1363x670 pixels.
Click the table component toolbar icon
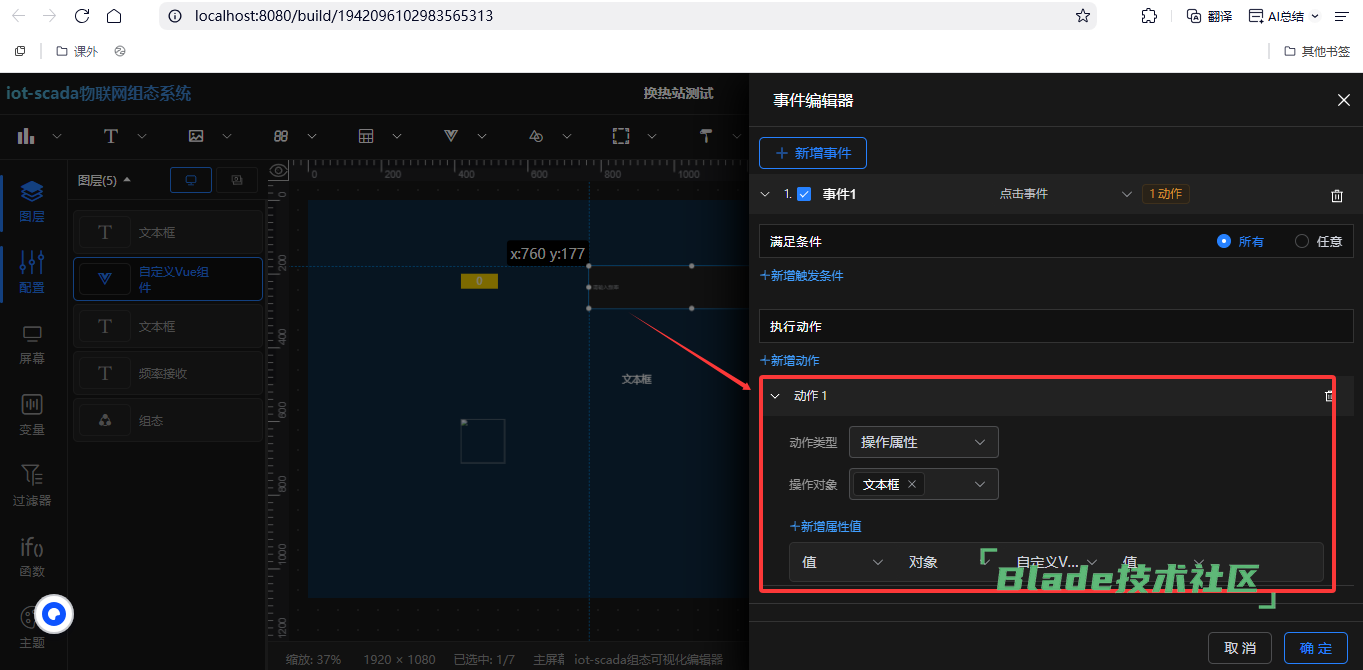point(366,136)
